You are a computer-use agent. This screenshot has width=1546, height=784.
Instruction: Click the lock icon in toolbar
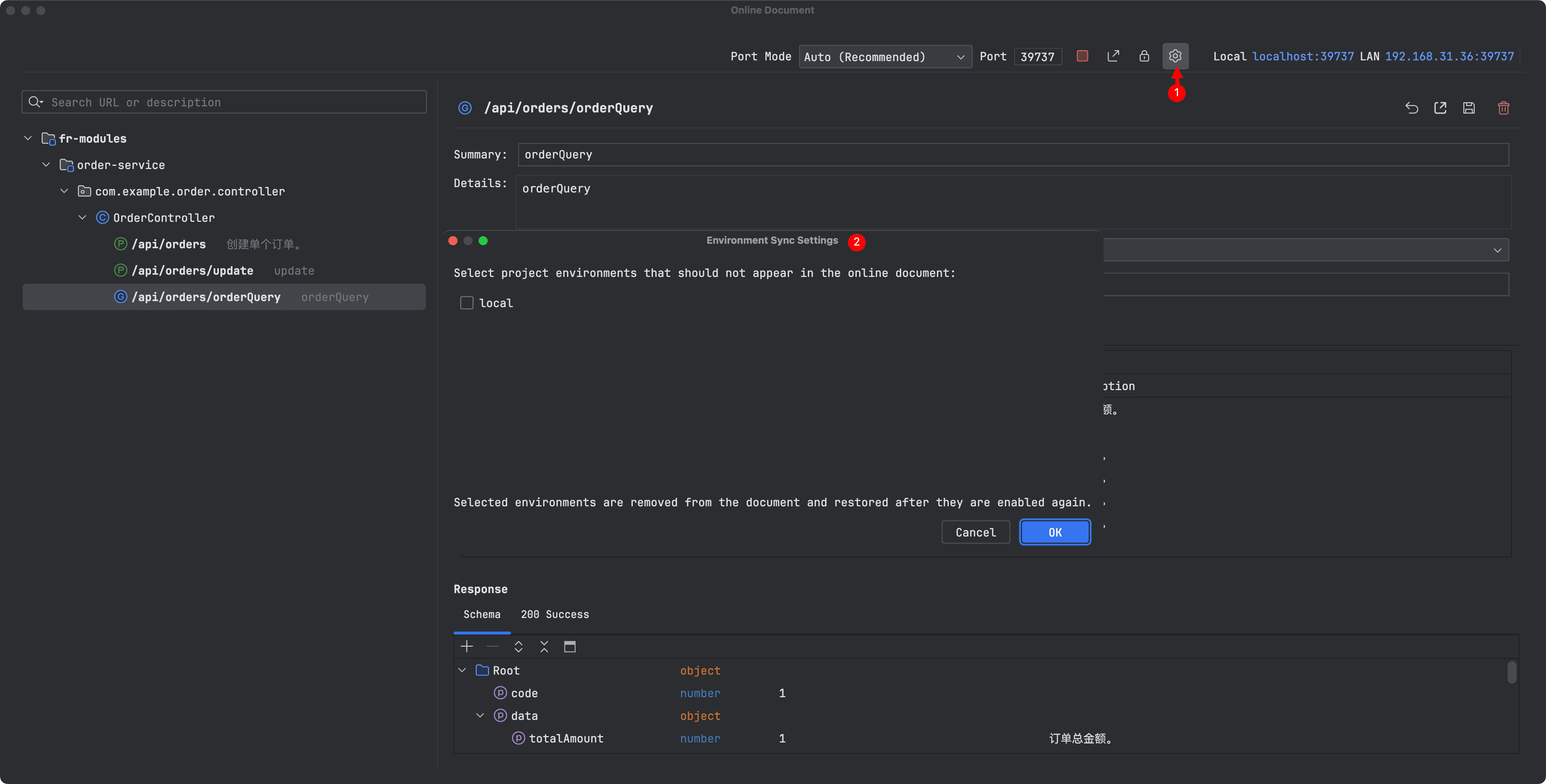[x=1144, y=56]
